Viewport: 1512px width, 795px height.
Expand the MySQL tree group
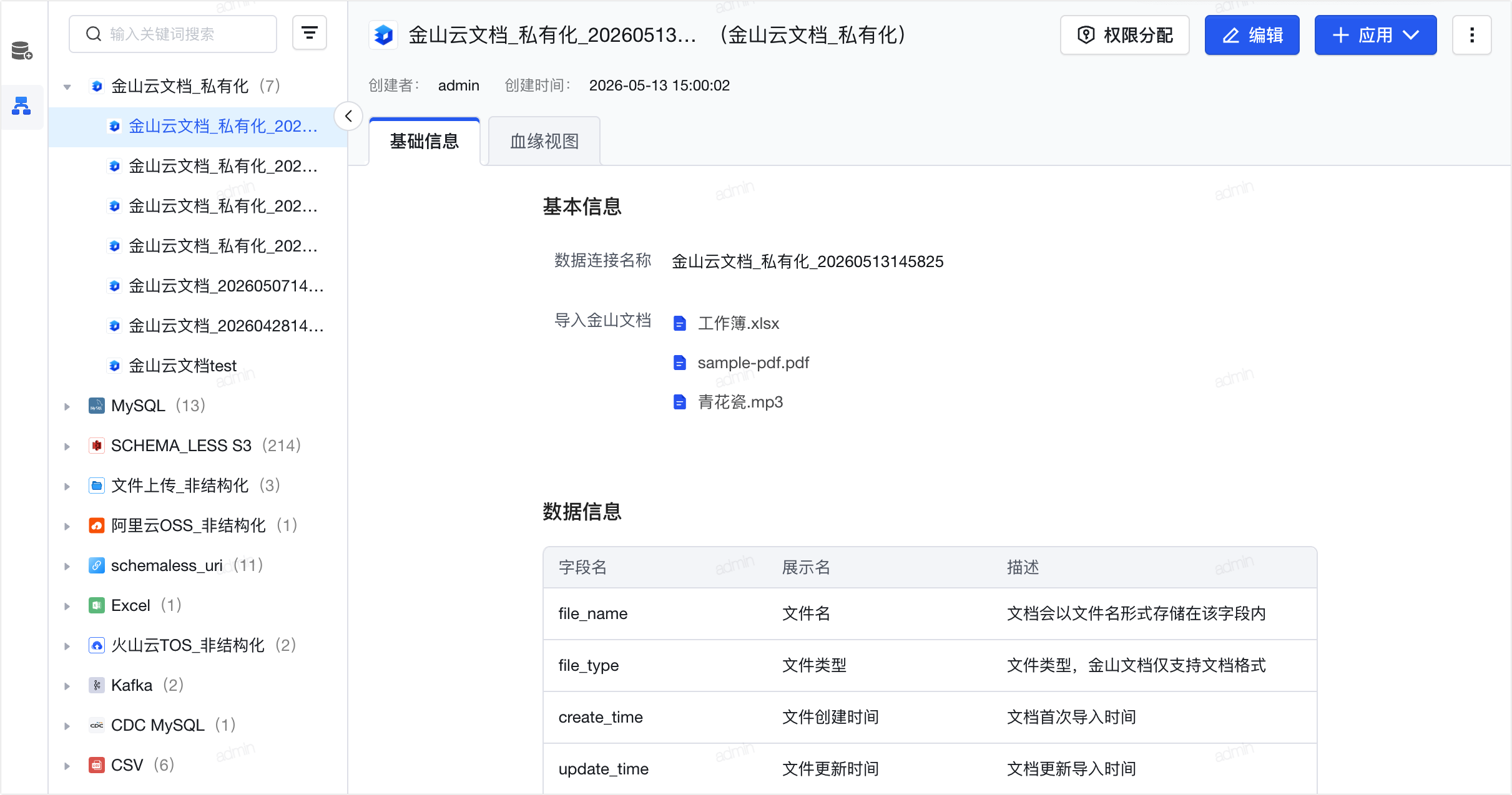[x=67, y=406]
